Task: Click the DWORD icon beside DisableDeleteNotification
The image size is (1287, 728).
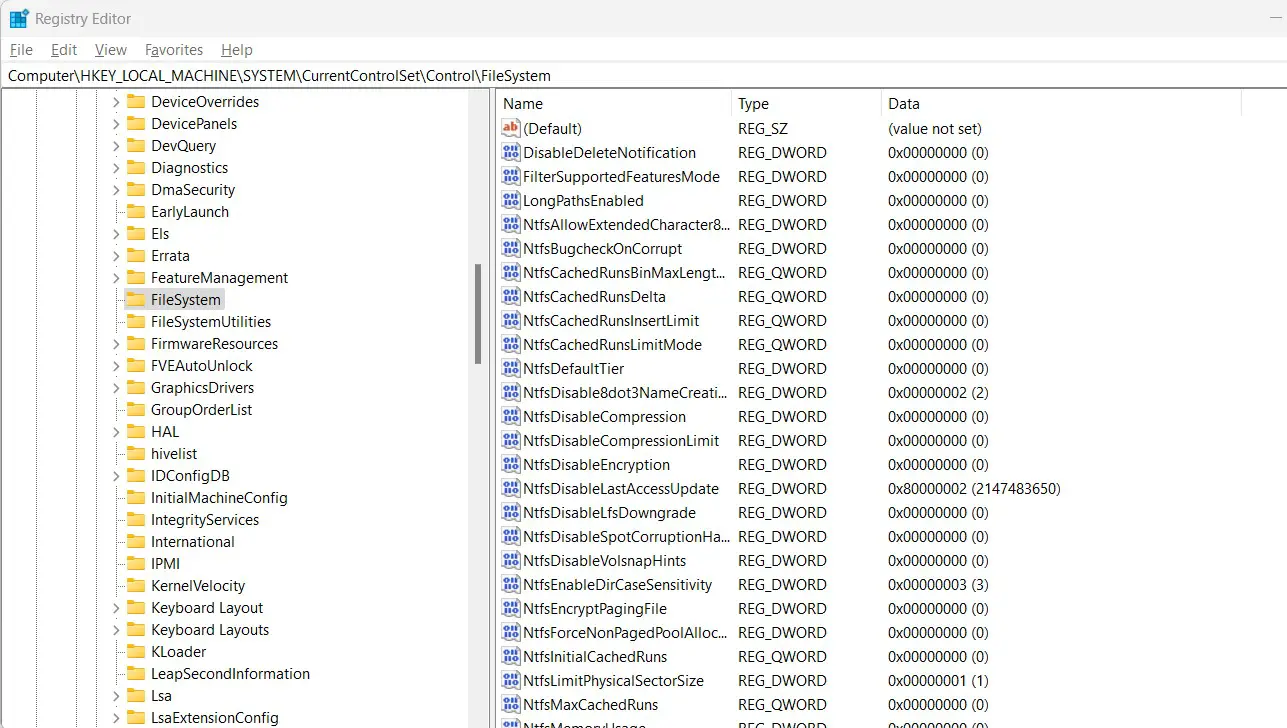Action: point(511,153)
